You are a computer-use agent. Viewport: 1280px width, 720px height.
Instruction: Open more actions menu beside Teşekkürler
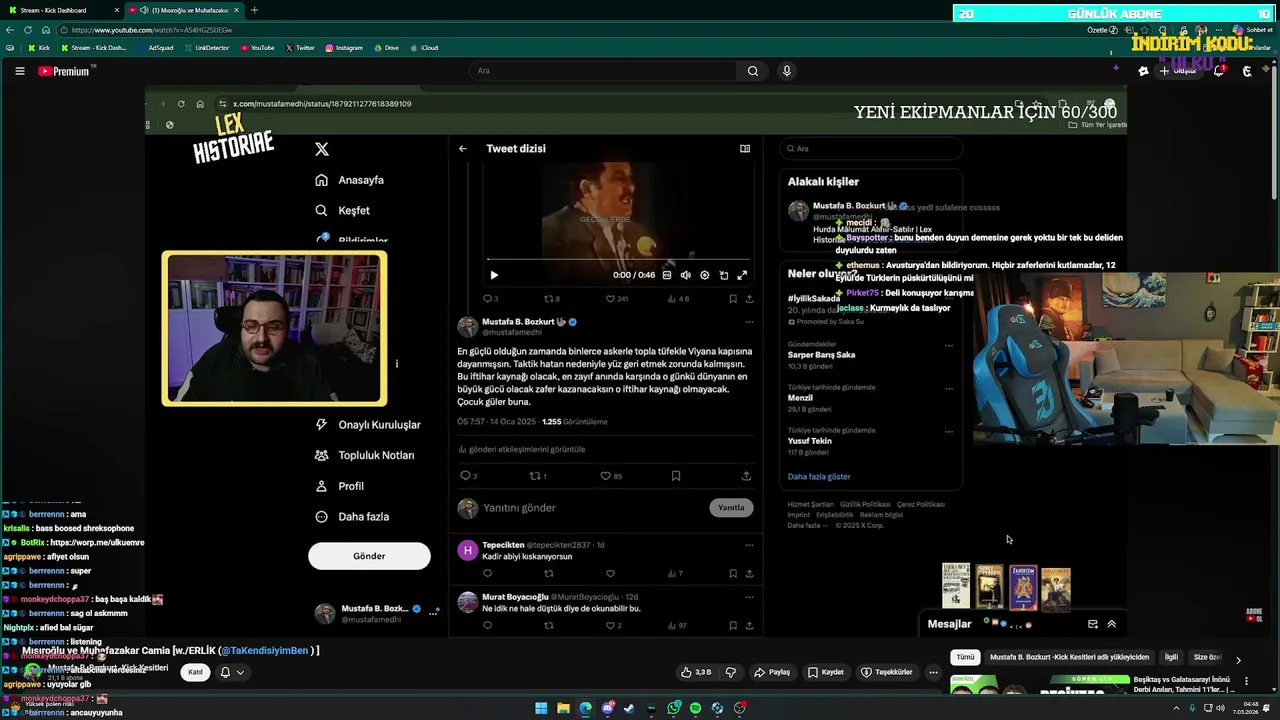pyautogui.click(x=933, y=672)
